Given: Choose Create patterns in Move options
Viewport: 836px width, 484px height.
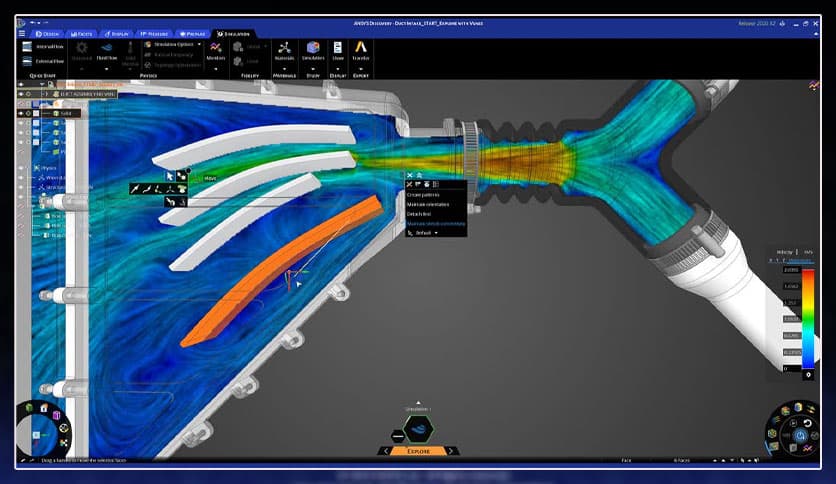Looking at the screenshot, I should point(423,195).
